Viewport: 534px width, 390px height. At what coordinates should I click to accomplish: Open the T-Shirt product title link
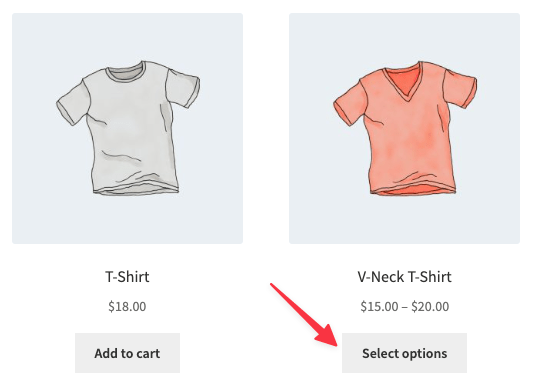(127, 277)
